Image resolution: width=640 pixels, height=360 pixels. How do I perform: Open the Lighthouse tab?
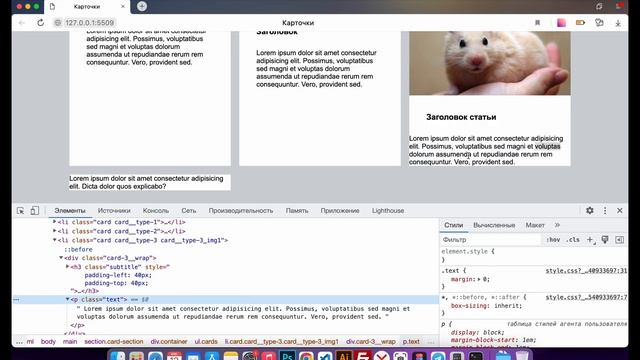coord(388,211)
